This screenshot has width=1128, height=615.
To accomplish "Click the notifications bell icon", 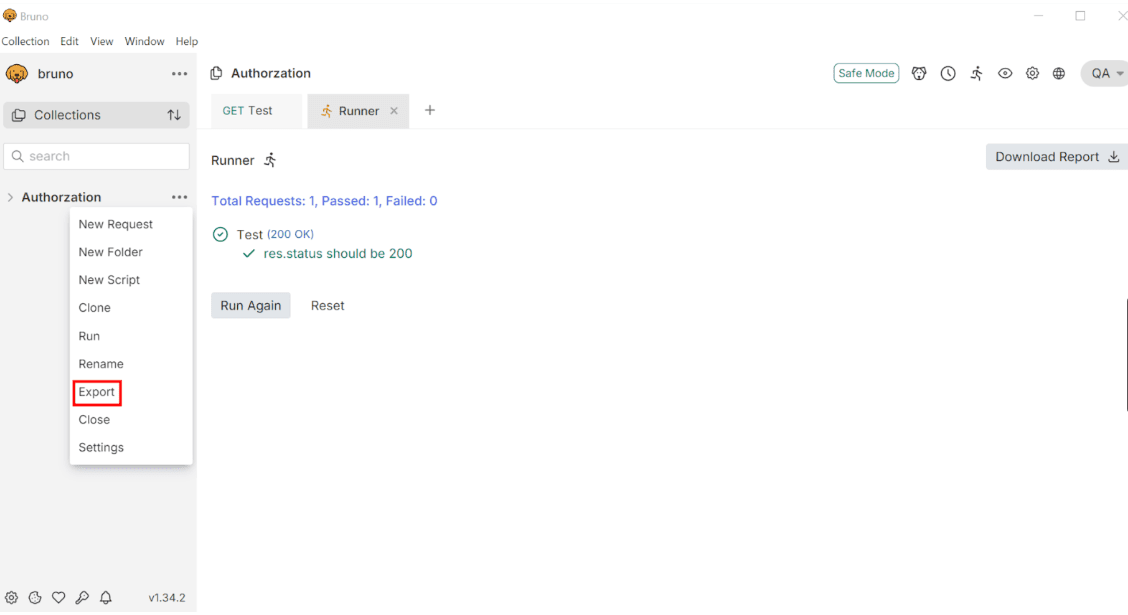I will click(106, 598).
